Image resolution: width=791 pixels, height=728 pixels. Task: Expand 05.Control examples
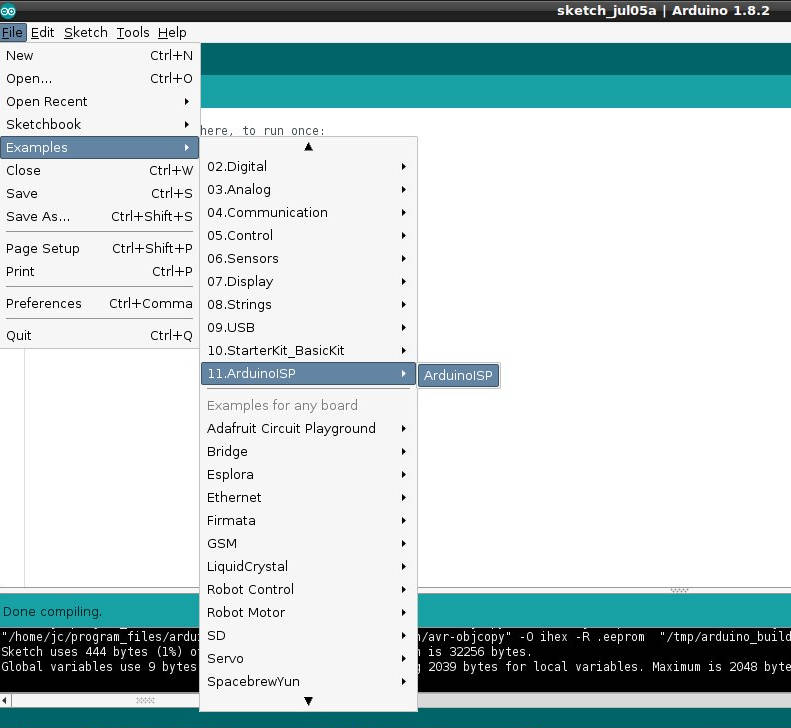[308, 236]
